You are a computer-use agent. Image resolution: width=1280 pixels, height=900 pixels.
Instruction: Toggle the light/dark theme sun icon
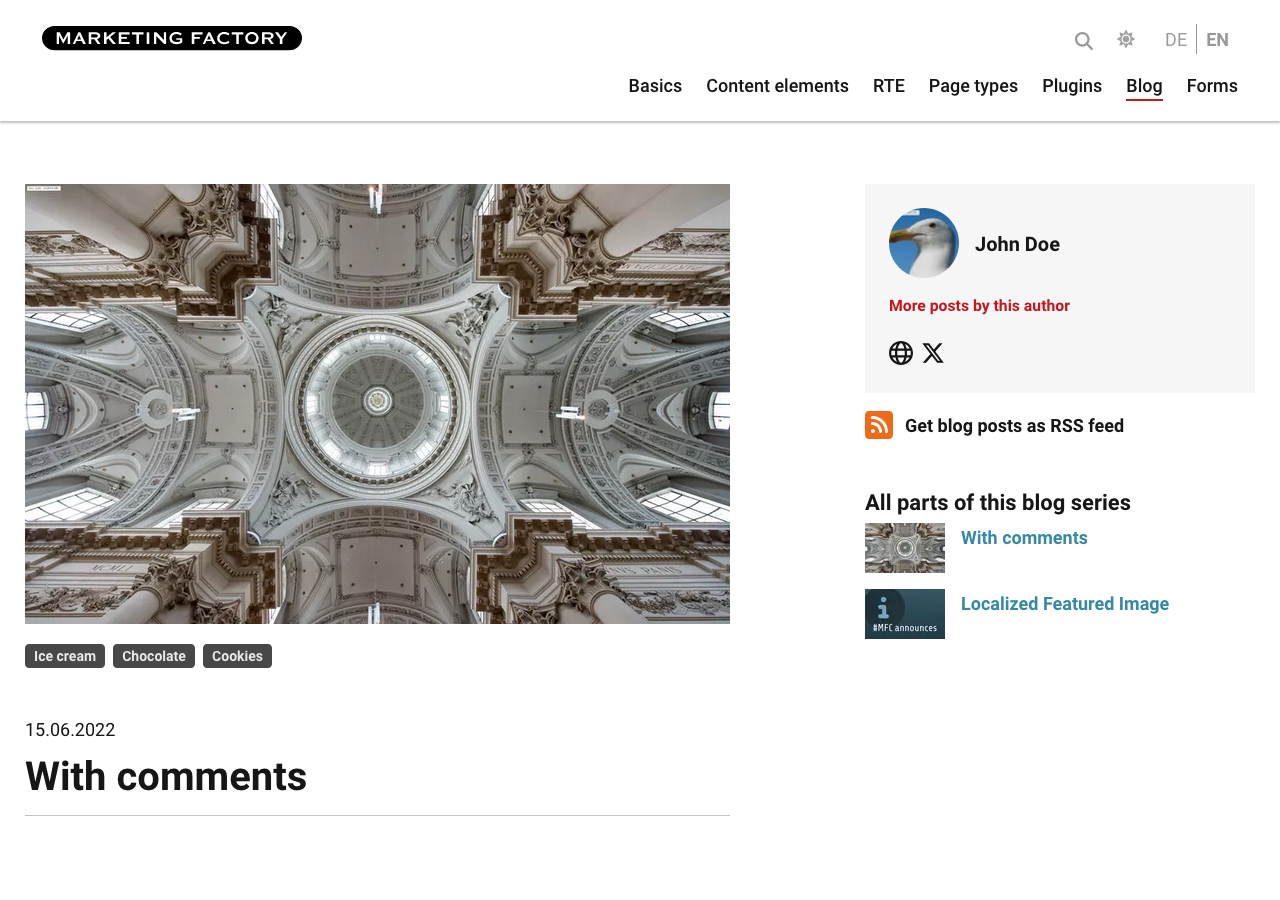[1126, 39]
